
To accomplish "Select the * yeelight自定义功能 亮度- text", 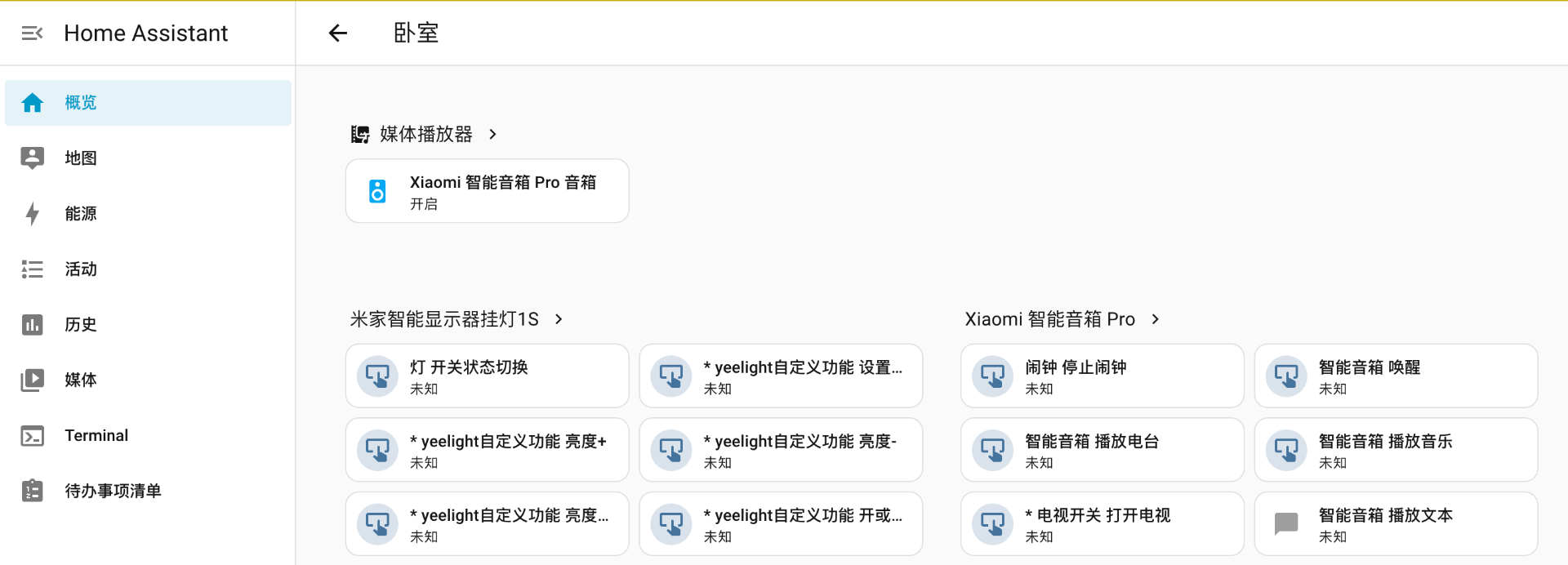I will [800, 442].
